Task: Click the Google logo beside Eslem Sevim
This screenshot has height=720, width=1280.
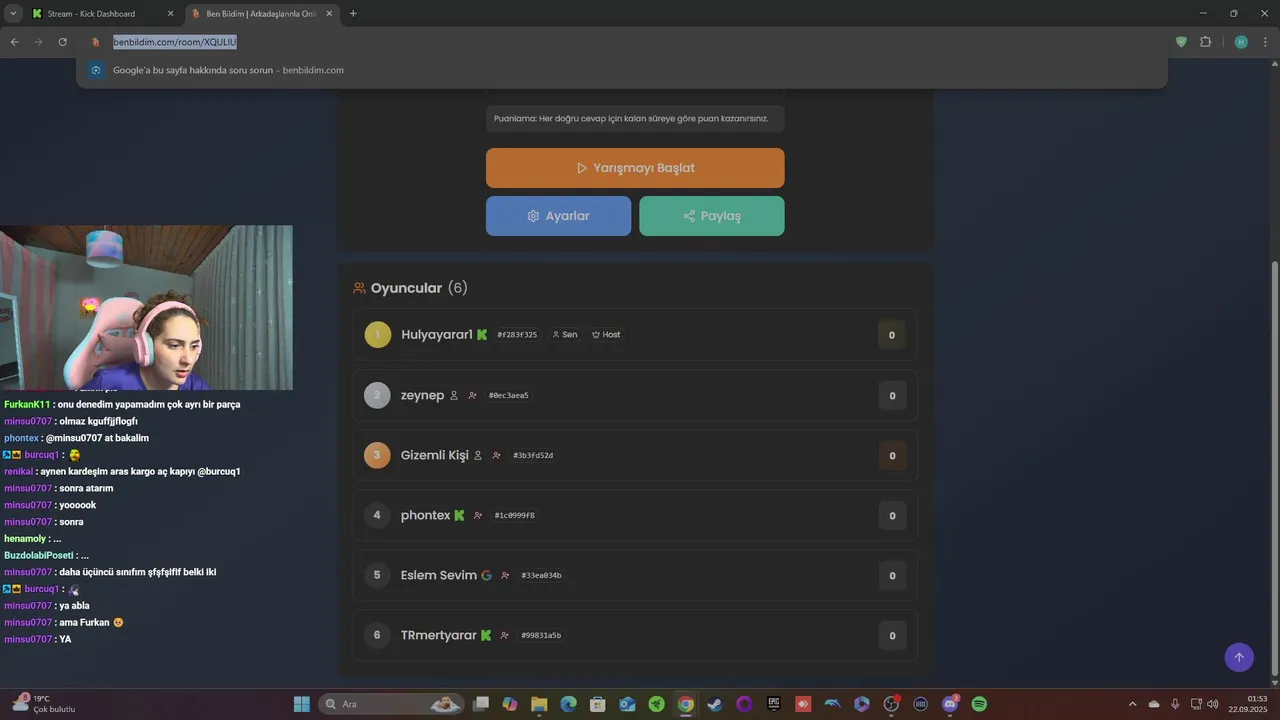Action: click(x=486, y=575)
